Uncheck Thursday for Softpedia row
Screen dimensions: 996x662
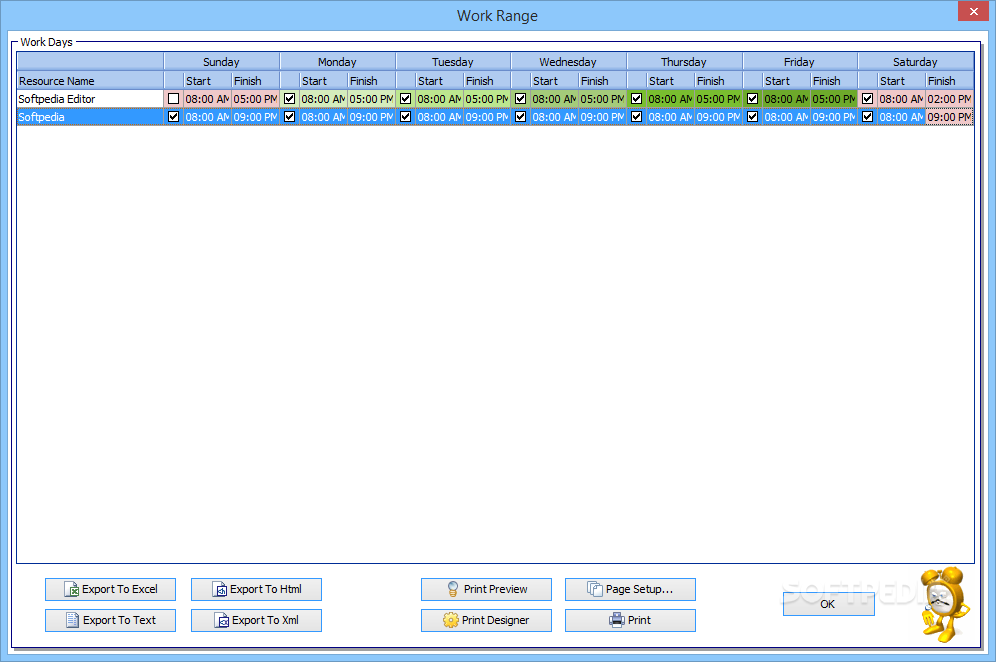click(636, 117)
